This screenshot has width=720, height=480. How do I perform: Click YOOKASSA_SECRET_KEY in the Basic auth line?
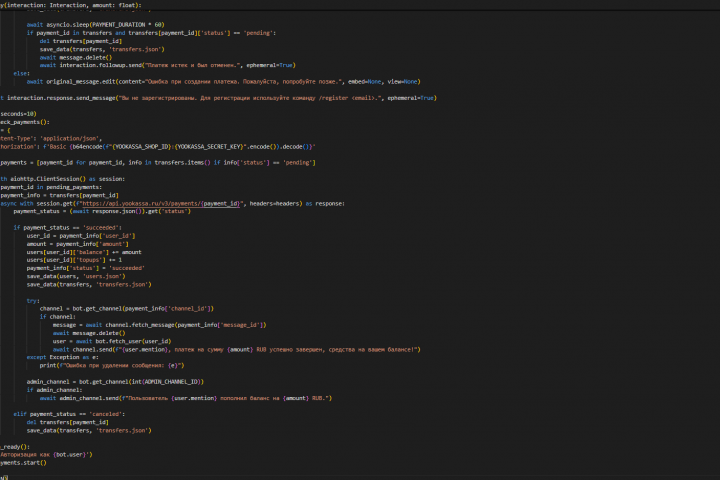209,147
